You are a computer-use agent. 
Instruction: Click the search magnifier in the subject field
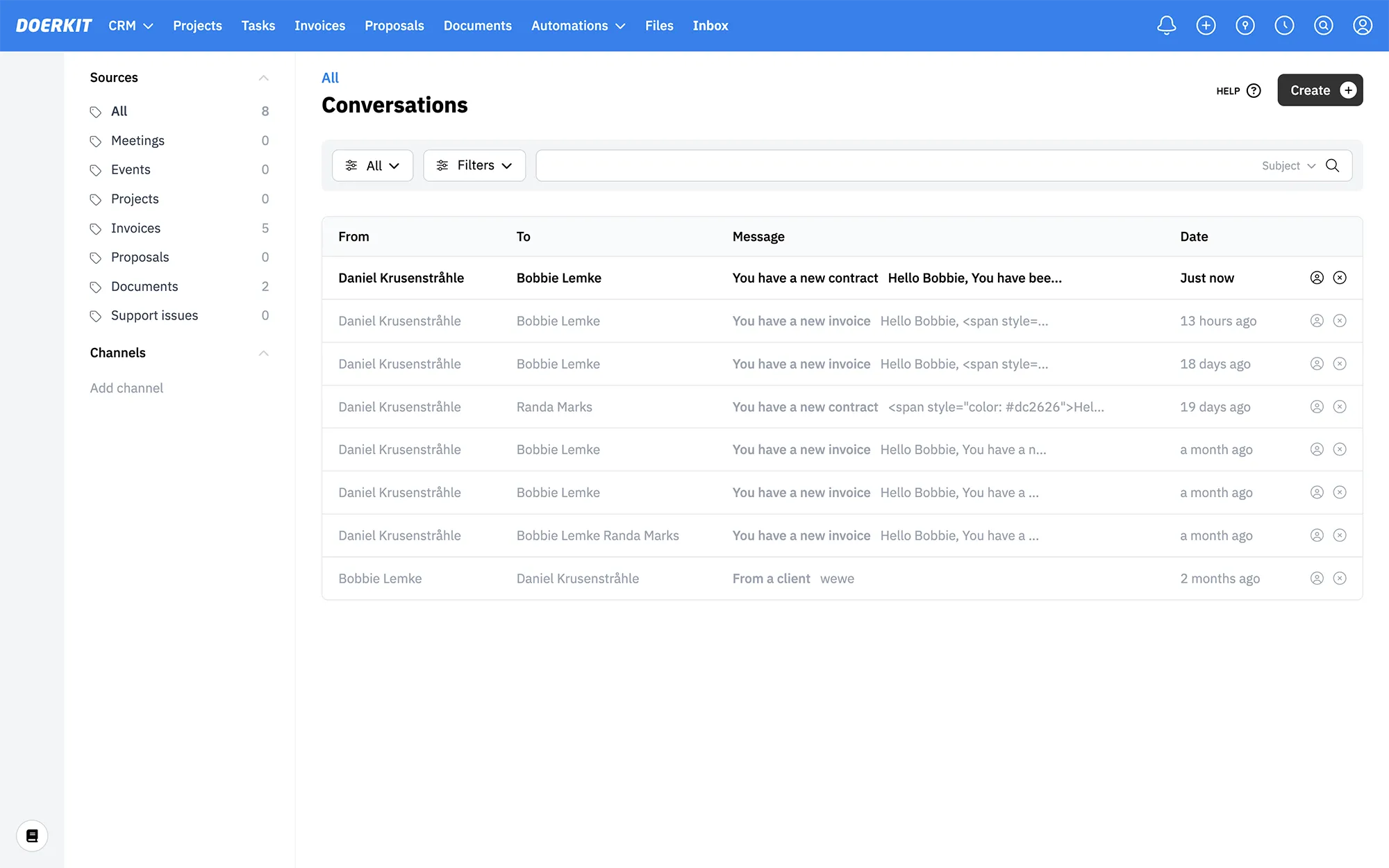pos(1332,165)
